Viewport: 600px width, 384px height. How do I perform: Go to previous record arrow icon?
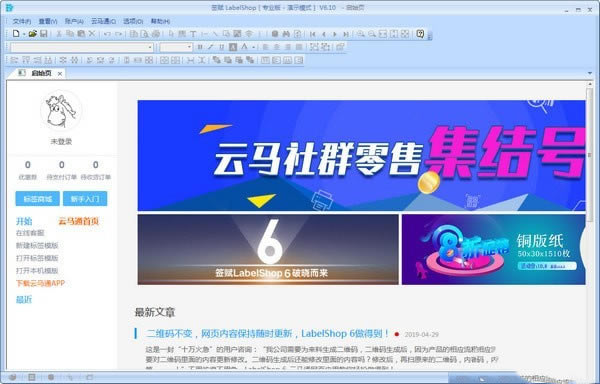click(x=324, y=34)
